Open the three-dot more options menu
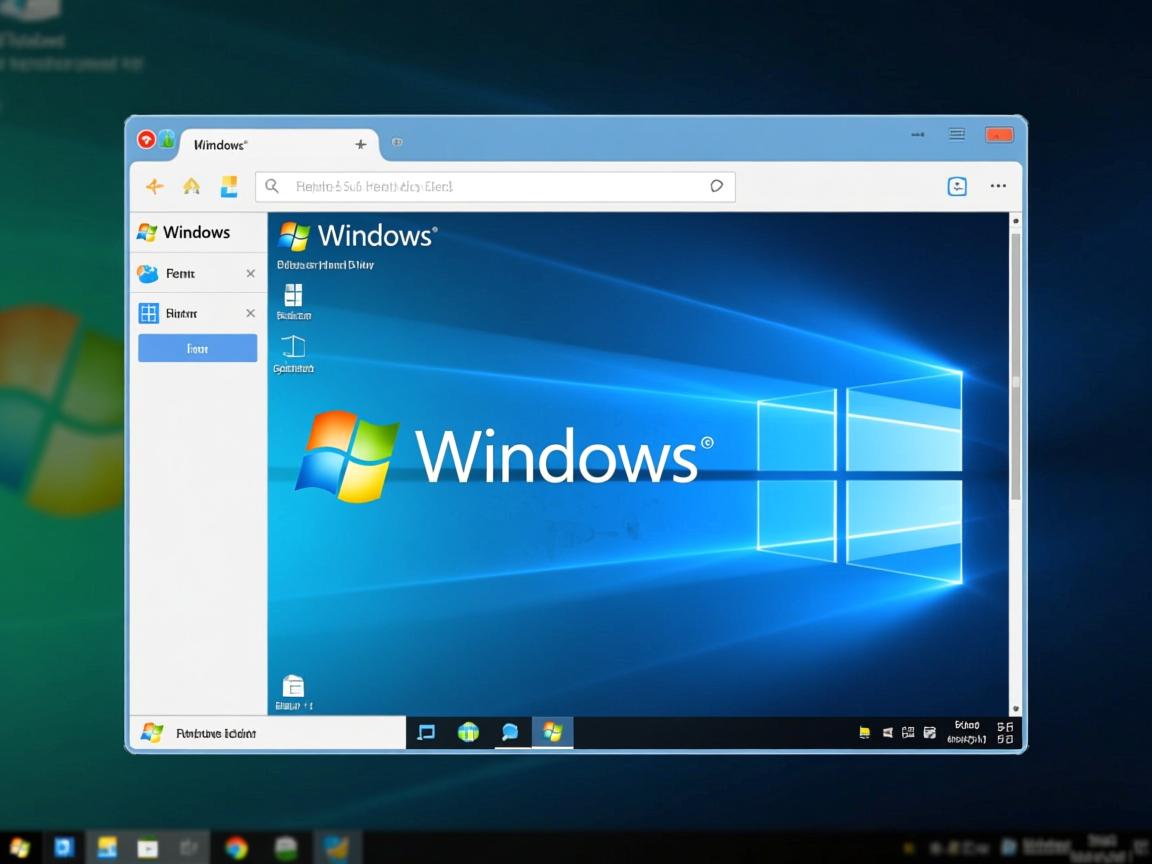 [x=998, y=186]
